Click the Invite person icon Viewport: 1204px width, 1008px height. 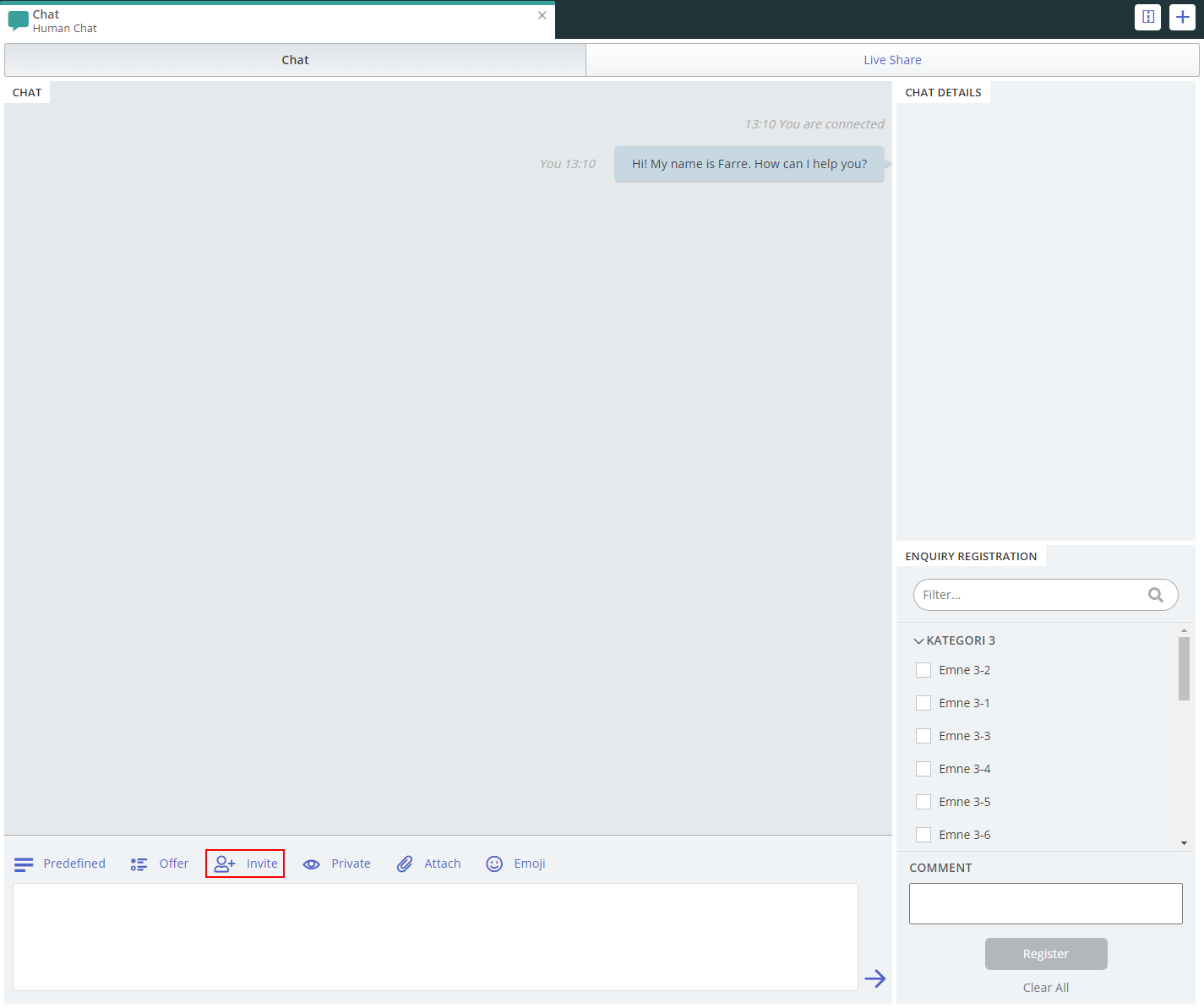(225, 864)
